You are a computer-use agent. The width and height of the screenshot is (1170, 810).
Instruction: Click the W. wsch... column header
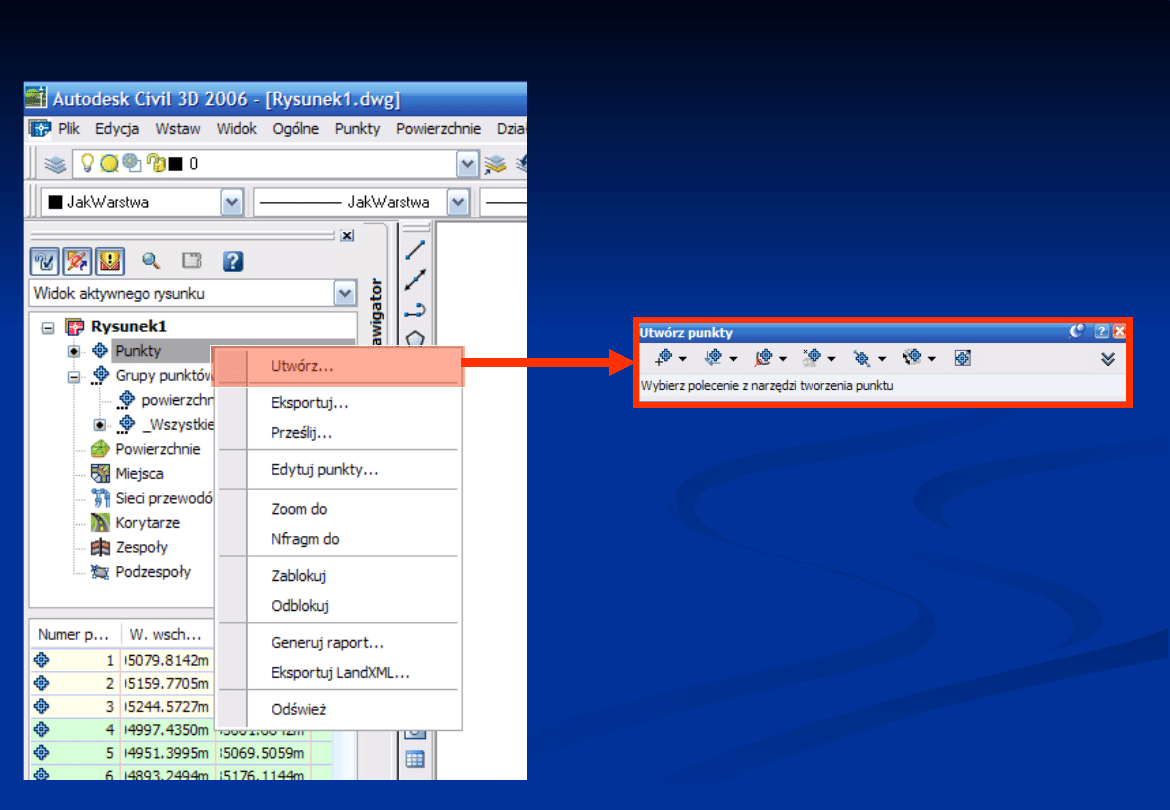pos(167,635)
